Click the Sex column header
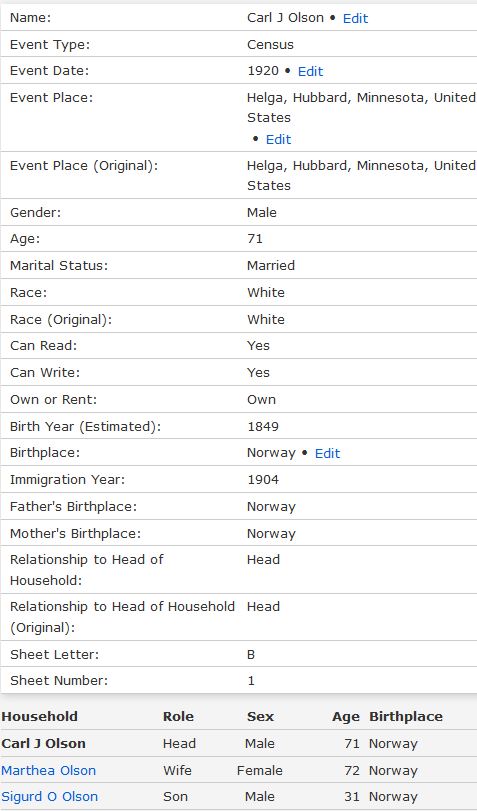The width and height of the screenshot is (477, 811). [260, 717]
